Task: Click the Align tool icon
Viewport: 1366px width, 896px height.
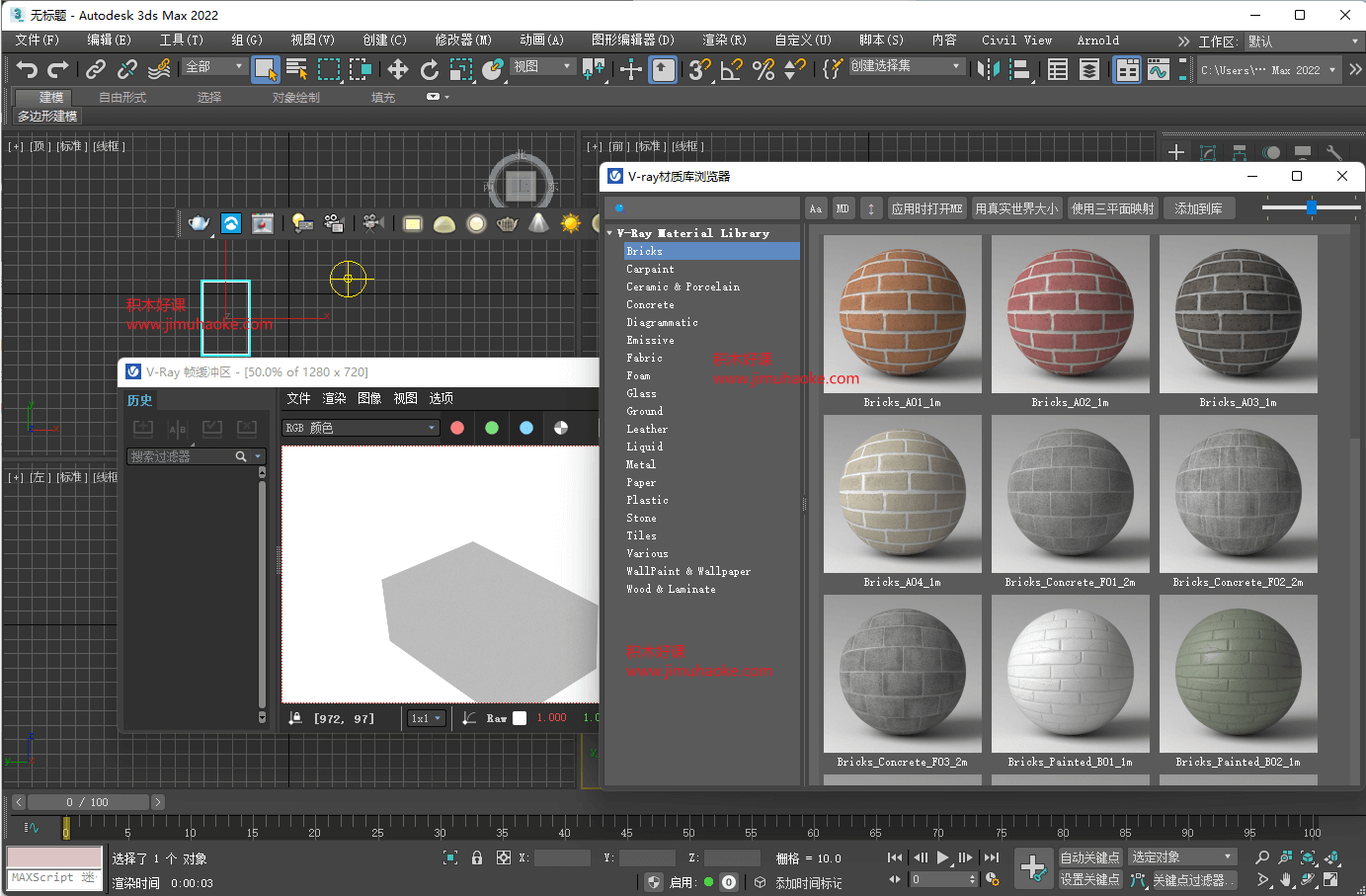Action: point(1020,69)
